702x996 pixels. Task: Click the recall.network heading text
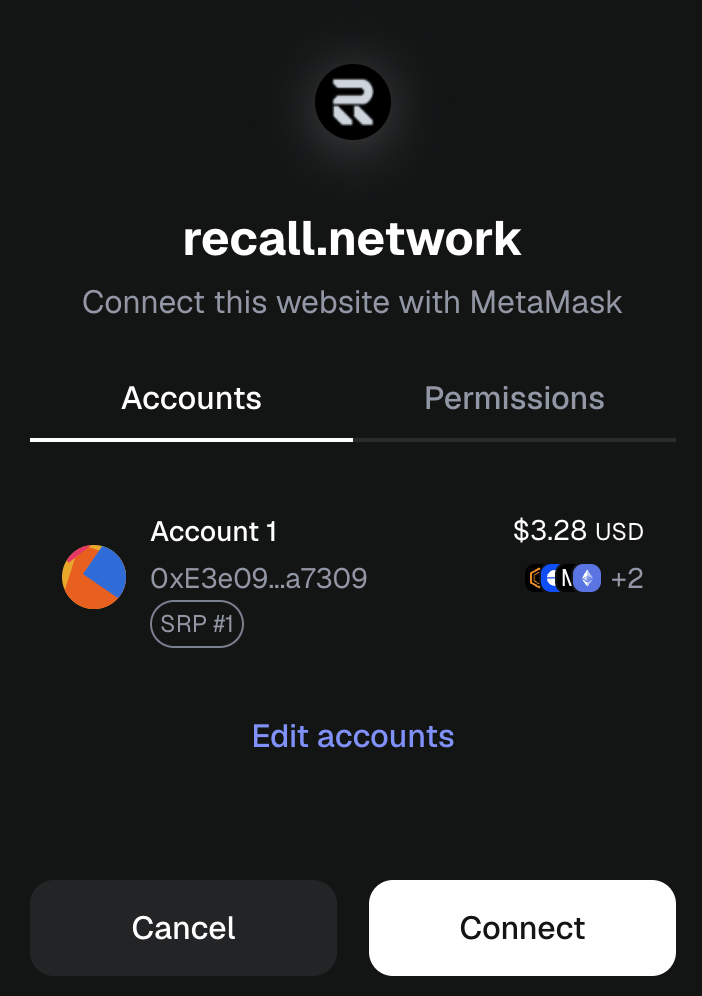tap(352, 239)
